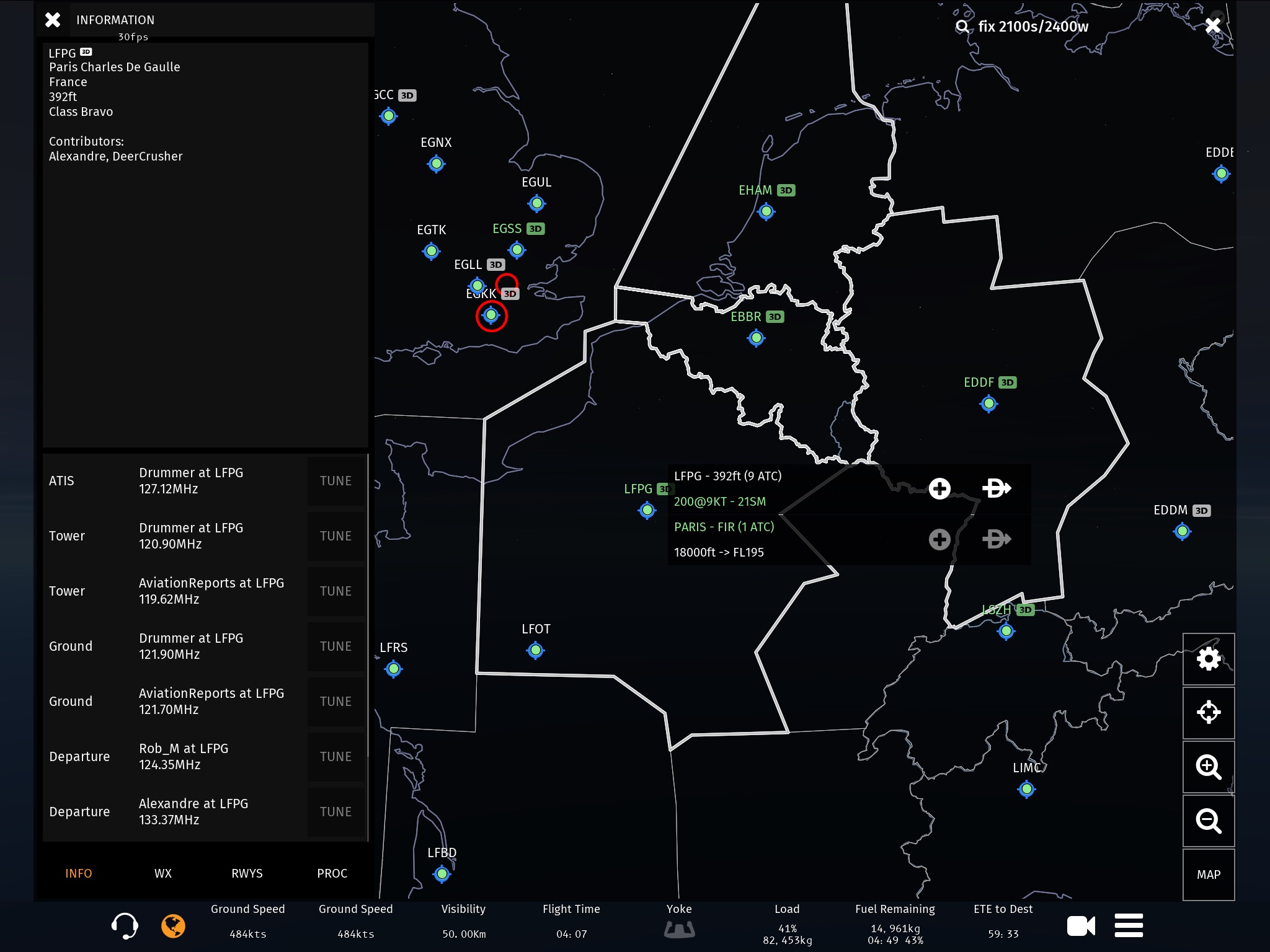Open the map settings gear
Screen dimensions: 1270x952
pos(1208,659)
